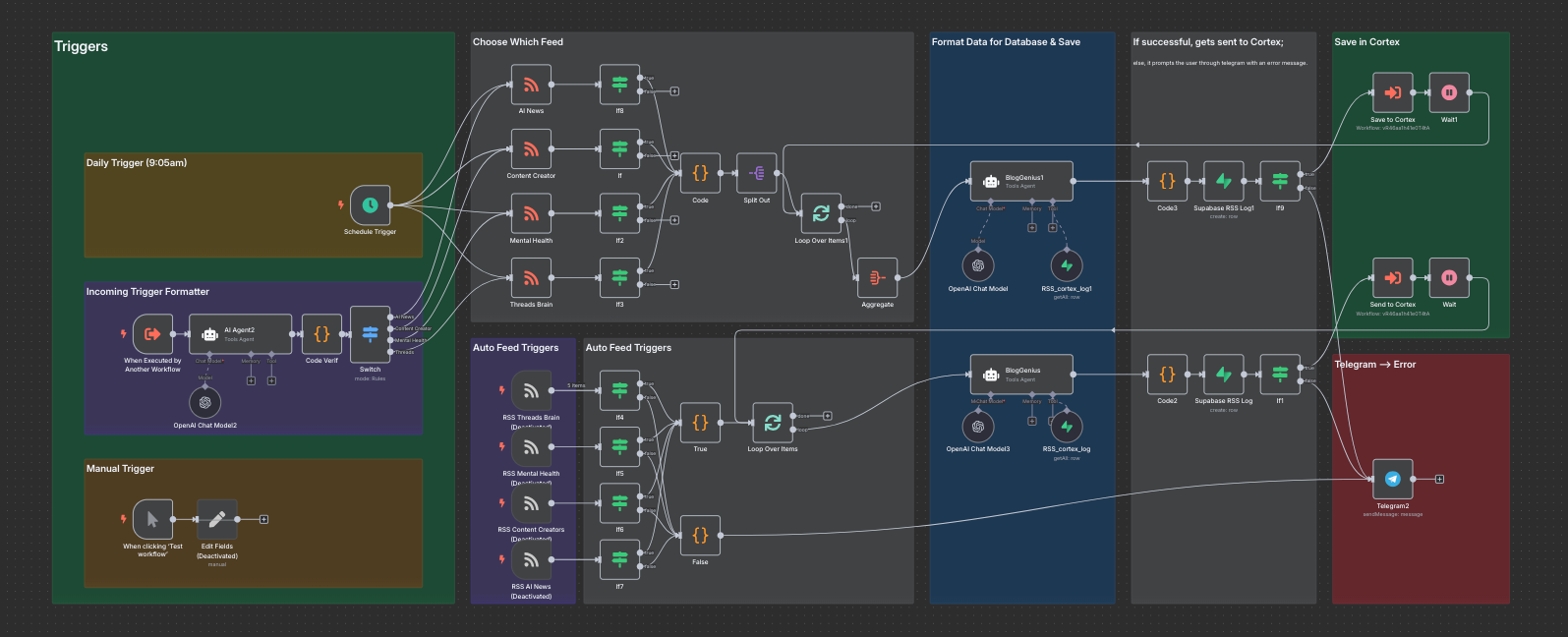
Task: Select the deactivated RSS Threads Brain trigger
Action: point(531,391)
